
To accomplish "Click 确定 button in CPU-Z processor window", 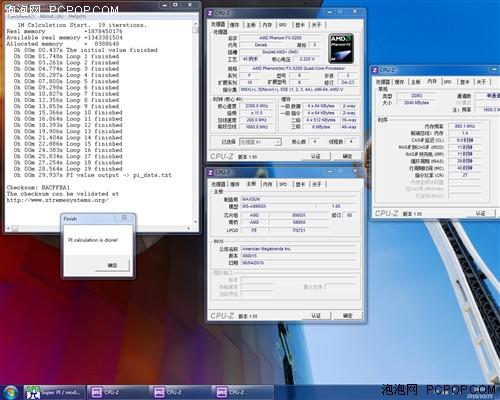I will pos(347,156).
